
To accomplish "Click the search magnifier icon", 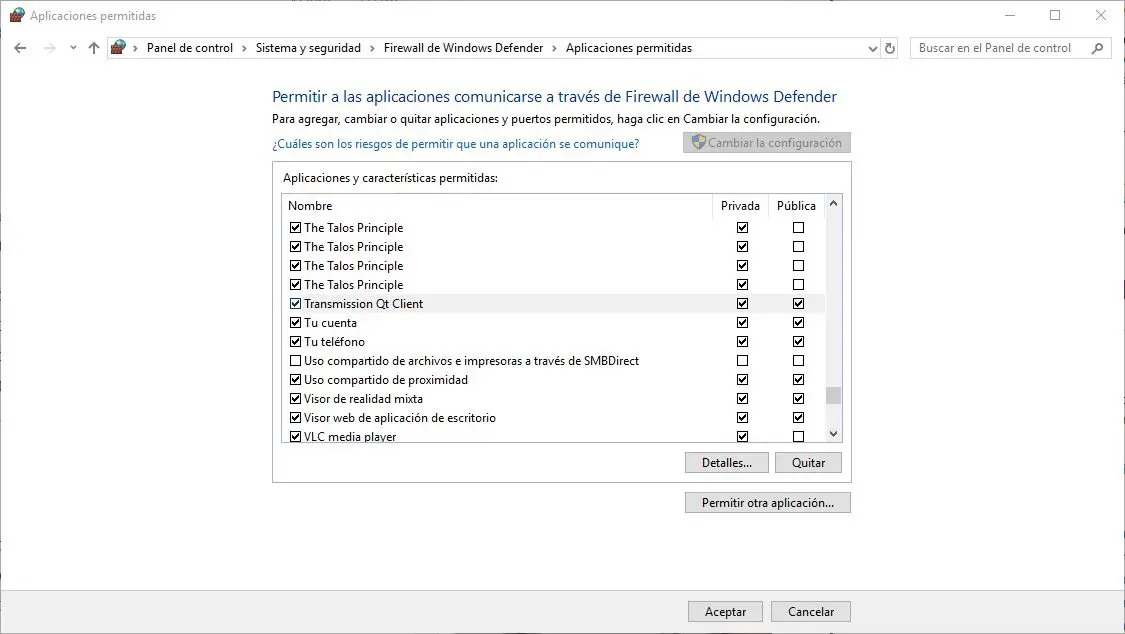I will click(x=1098, y=48).
